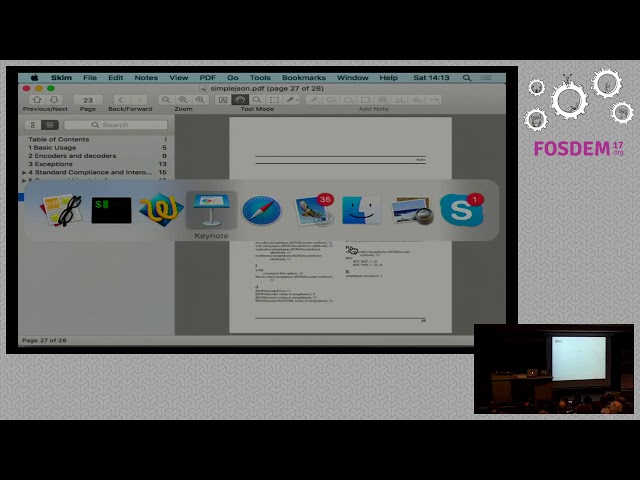Open Spotlight search in menu bar
This screenshot has height=480, width=640.
(467, 78)
